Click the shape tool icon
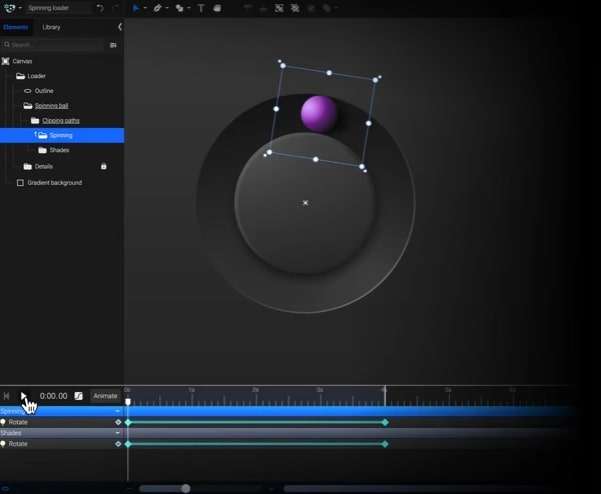This screenshot has height=494, width=601. coord(179,8)
